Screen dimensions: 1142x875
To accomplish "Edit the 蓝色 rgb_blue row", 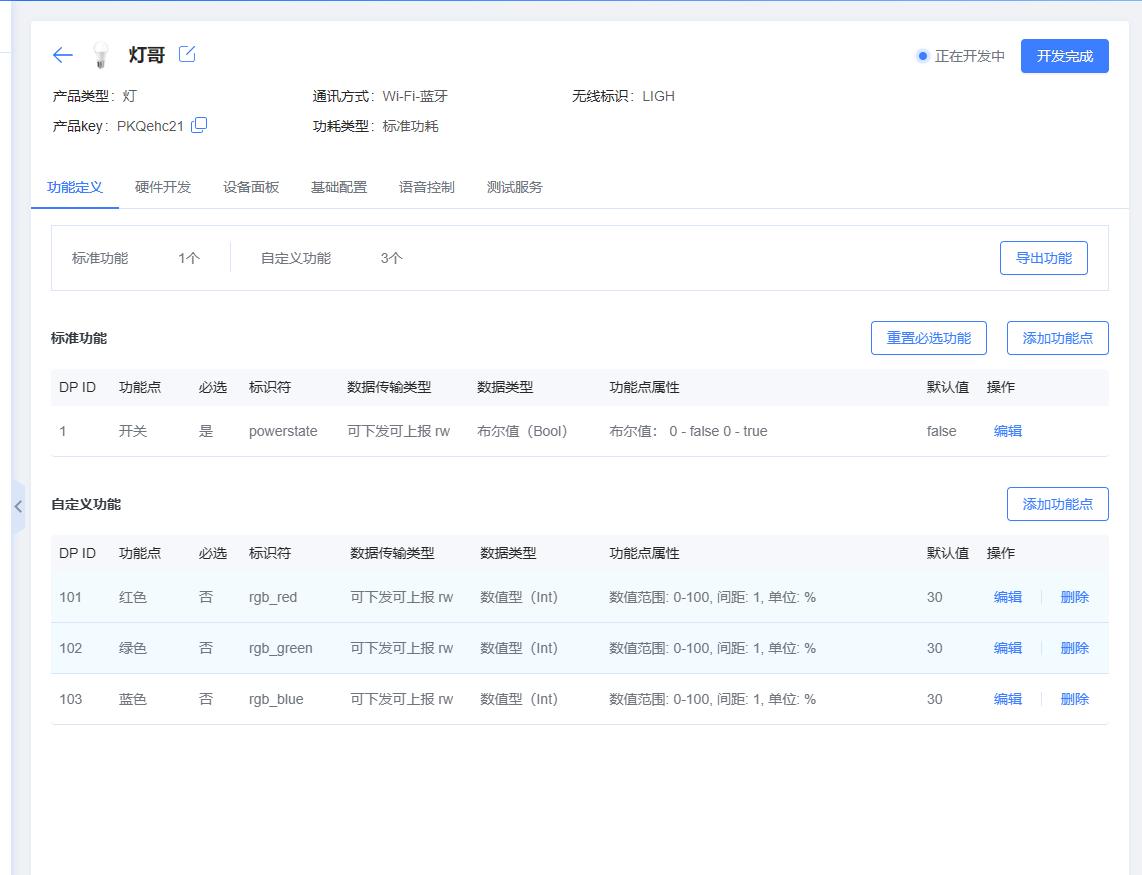I will click(x=1008, y=699).
